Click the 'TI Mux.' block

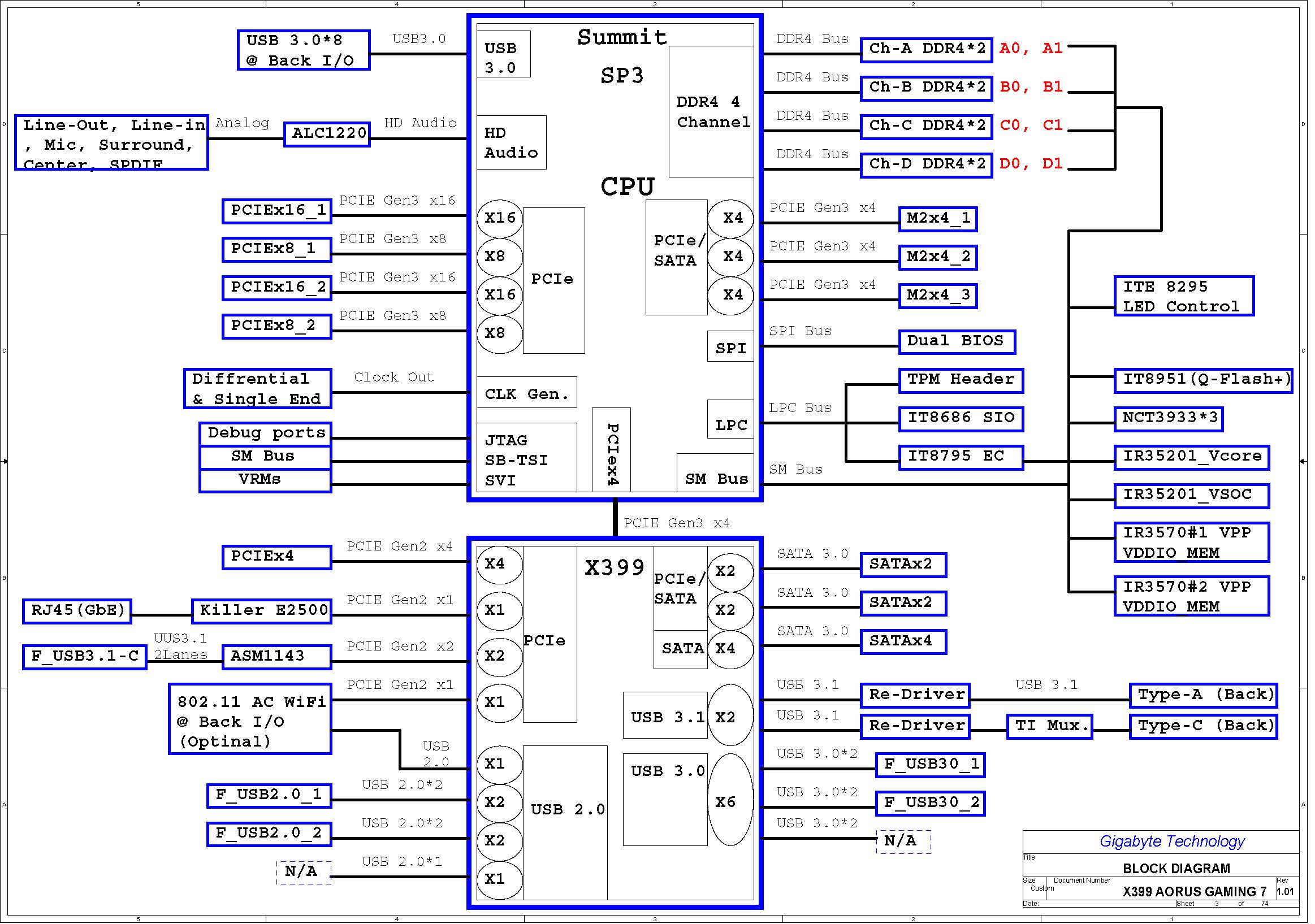click(x=1050, y=727)
